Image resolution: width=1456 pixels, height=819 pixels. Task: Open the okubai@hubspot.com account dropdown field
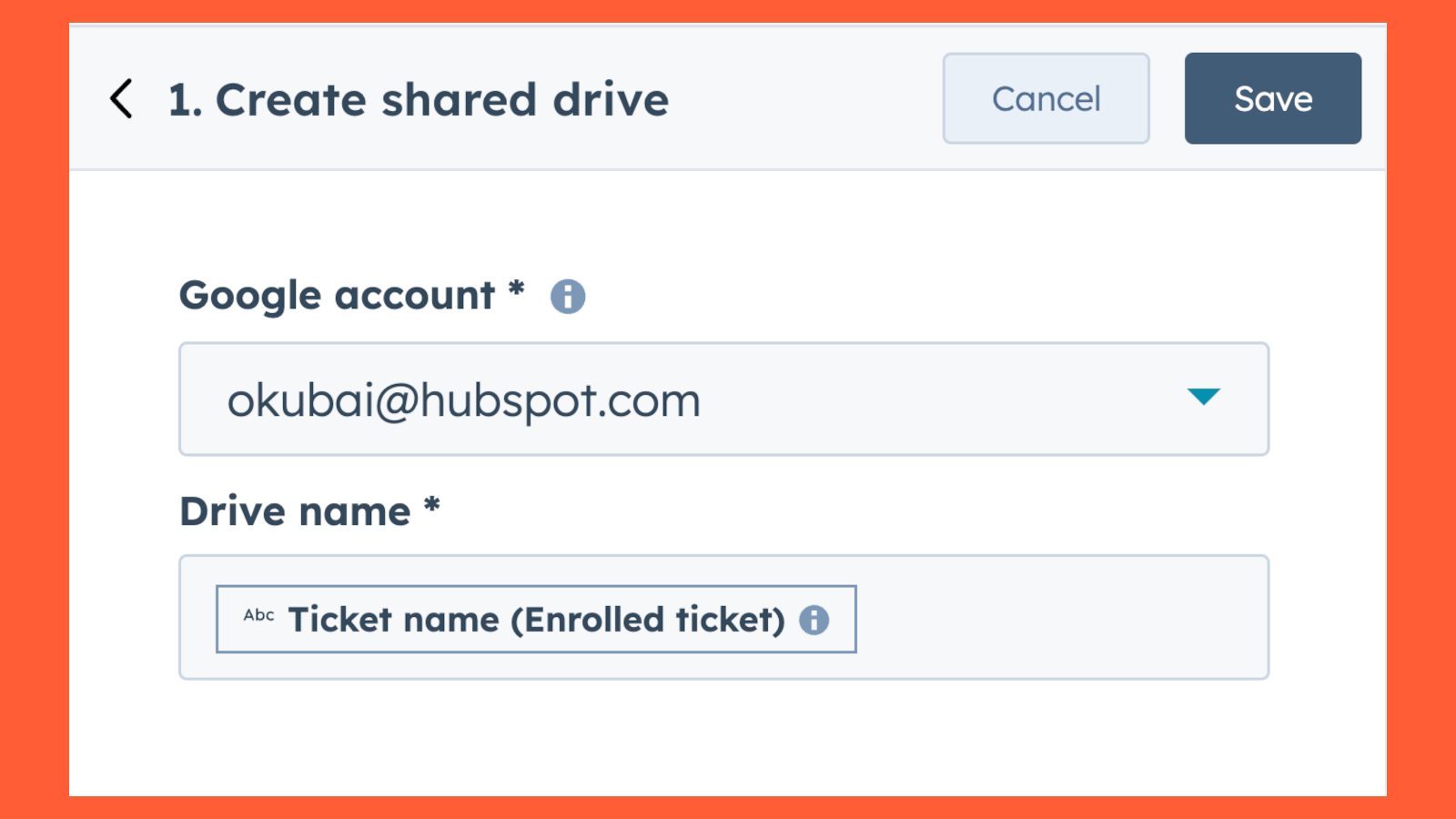pyautogui.click(x=723, y=399)
